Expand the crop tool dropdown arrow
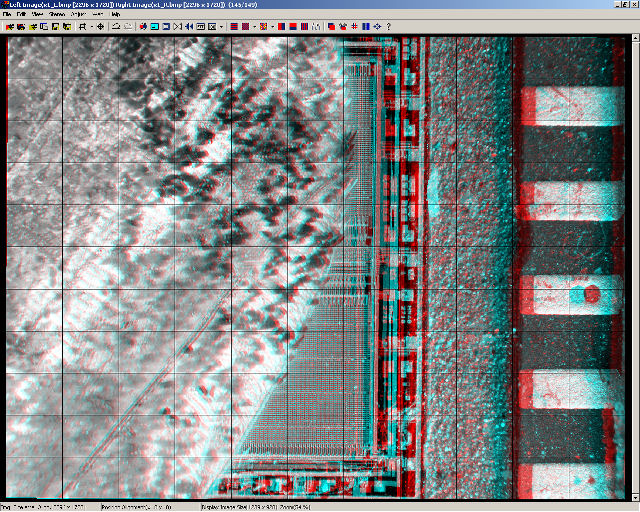This screenshot has height=512, width=640. tap(89, 27)
